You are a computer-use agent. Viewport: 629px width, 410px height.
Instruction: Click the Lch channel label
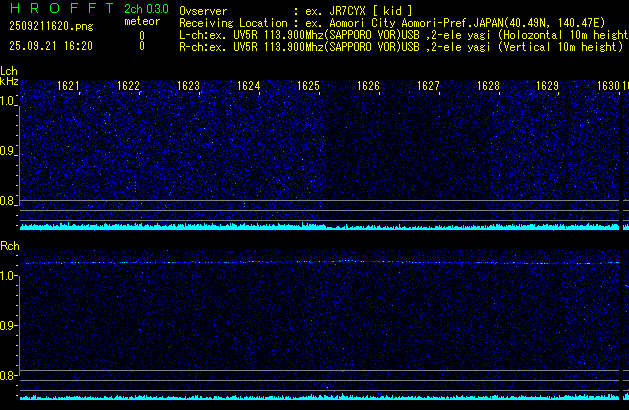pos(9,72)
